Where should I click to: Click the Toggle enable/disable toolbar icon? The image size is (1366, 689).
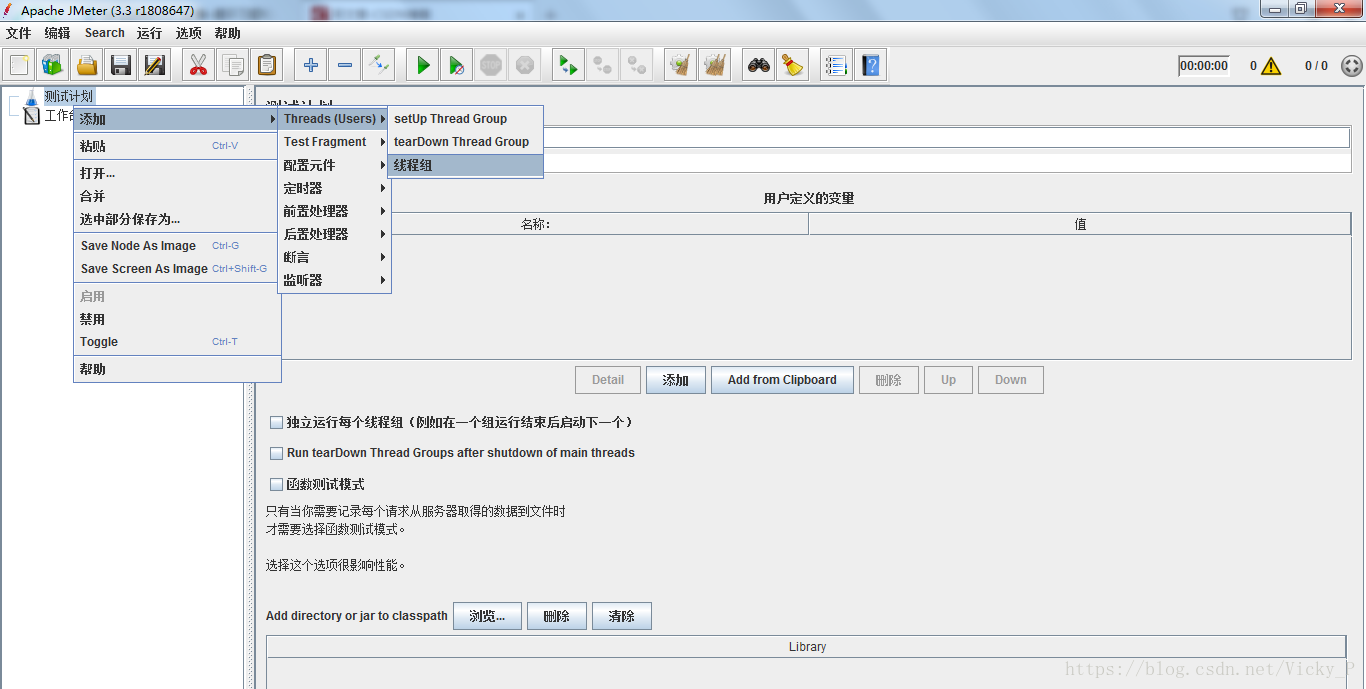[x=379, y=66]
